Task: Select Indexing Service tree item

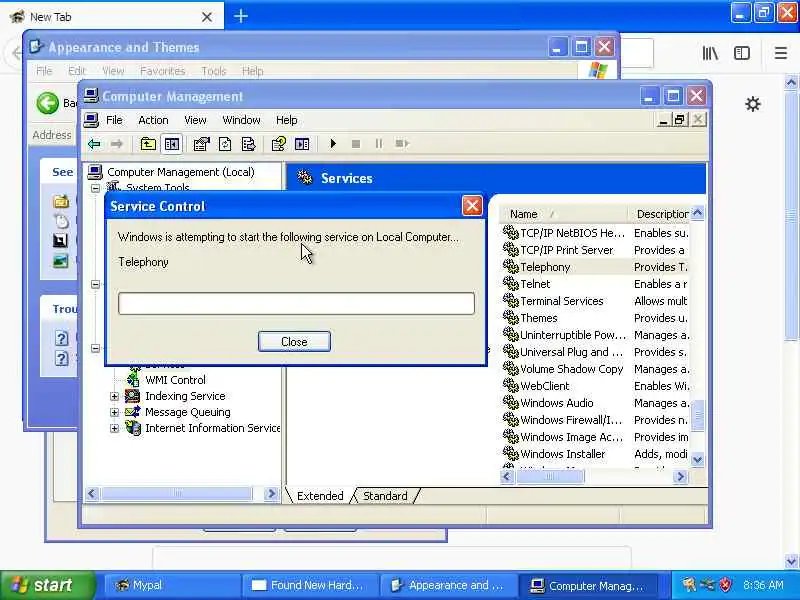Action: coord(185,396)
